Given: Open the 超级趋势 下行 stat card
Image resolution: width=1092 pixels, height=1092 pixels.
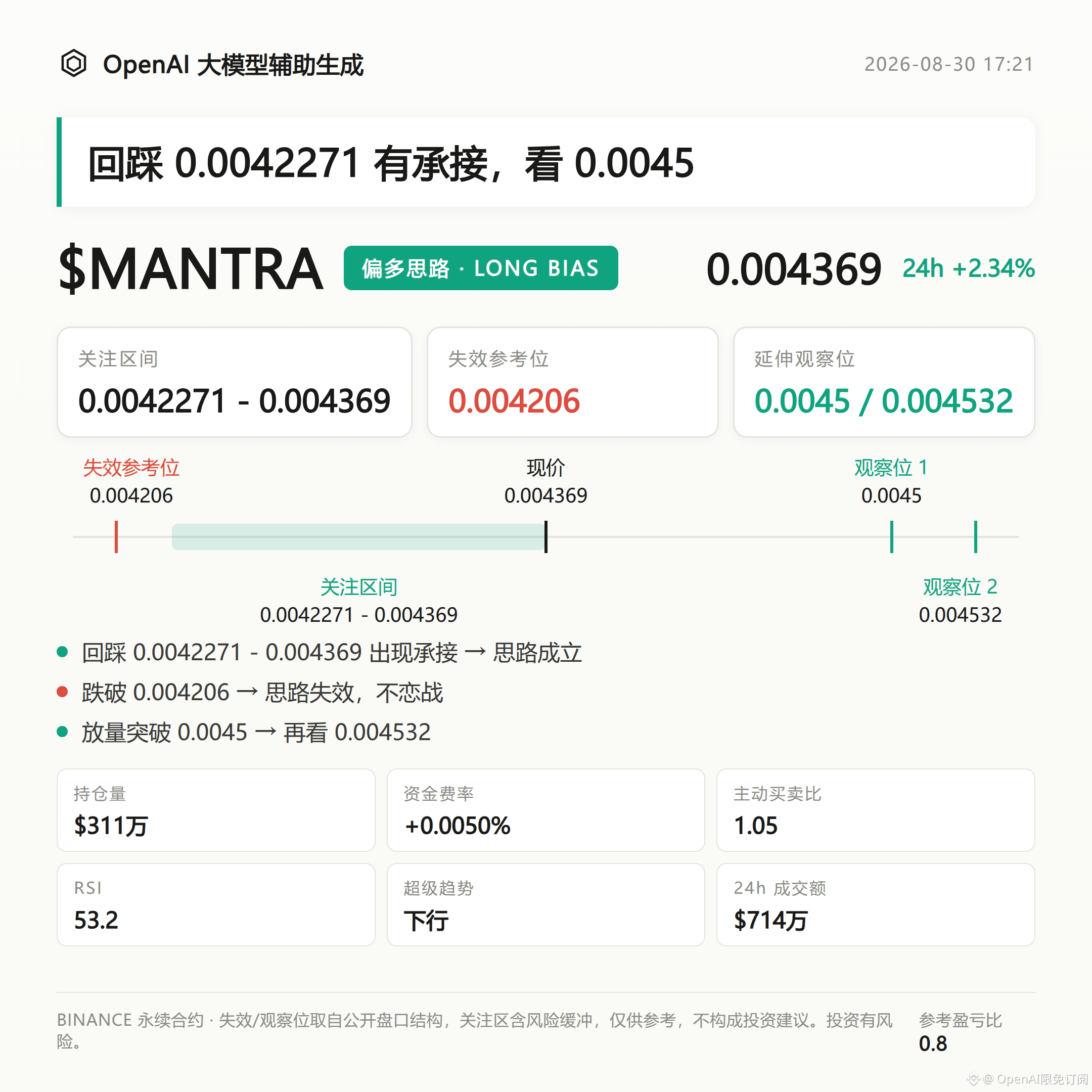Looking at the screenshot, I should 546,904.
